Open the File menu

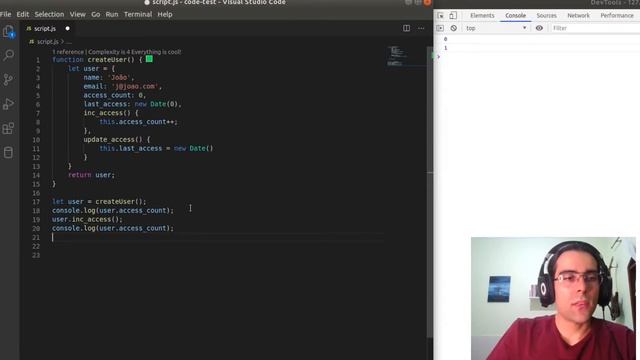6,14
